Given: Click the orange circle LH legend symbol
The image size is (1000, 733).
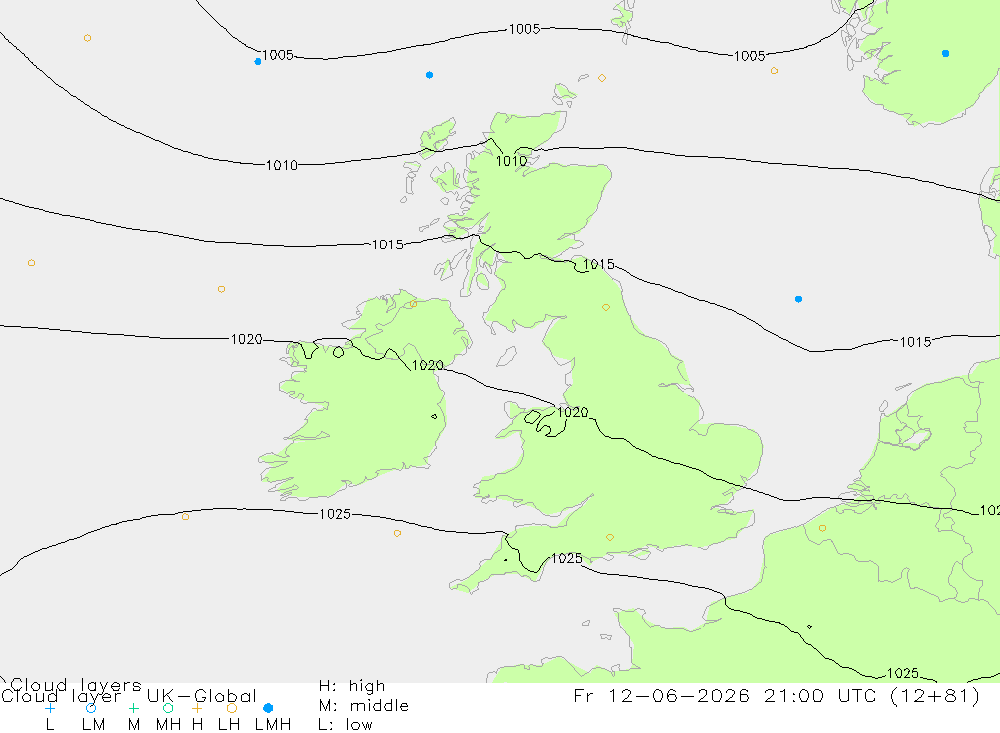Looking at the screenshot, I should click(232, 708).
